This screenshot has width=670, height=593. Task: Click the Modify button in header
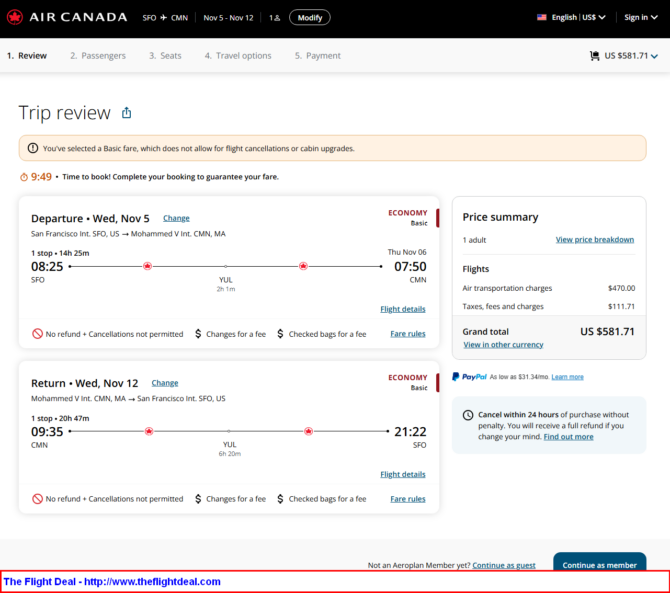click(310, 18)
